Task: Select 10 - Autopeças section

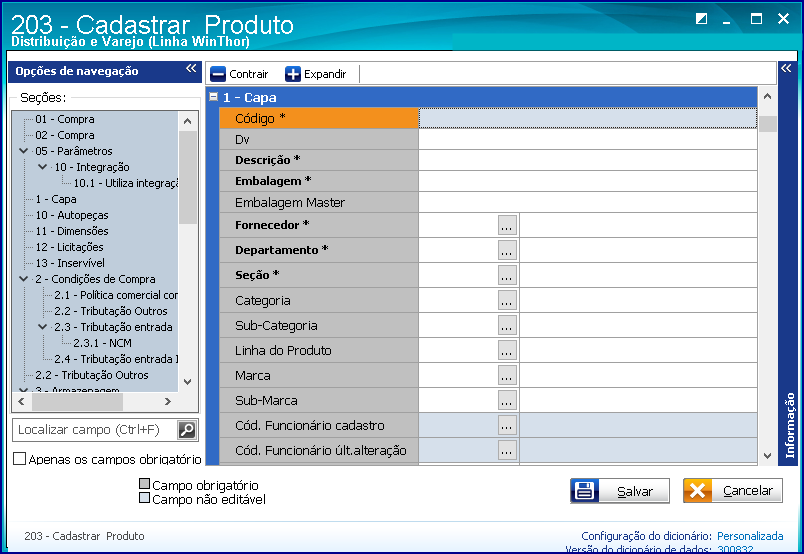Action: 72,215
